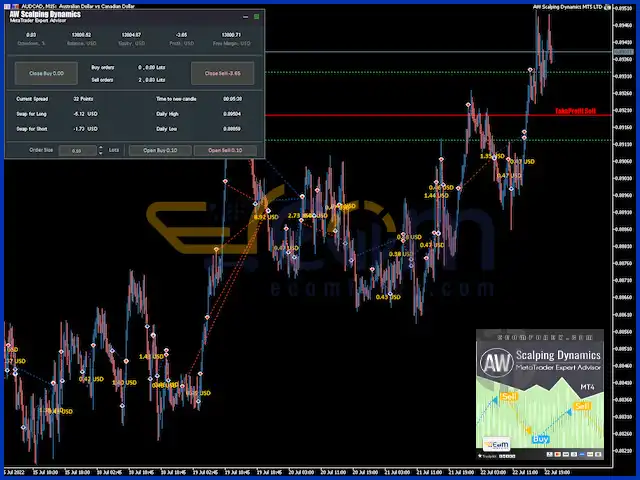This screenshot has width=640, height=480.
Task: Select the 1.44 USD profit label
Action: click(436, 196)
